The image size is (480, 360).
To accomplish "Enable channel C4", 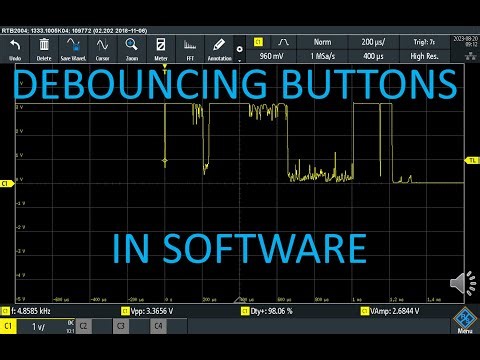I will [158, 326].
